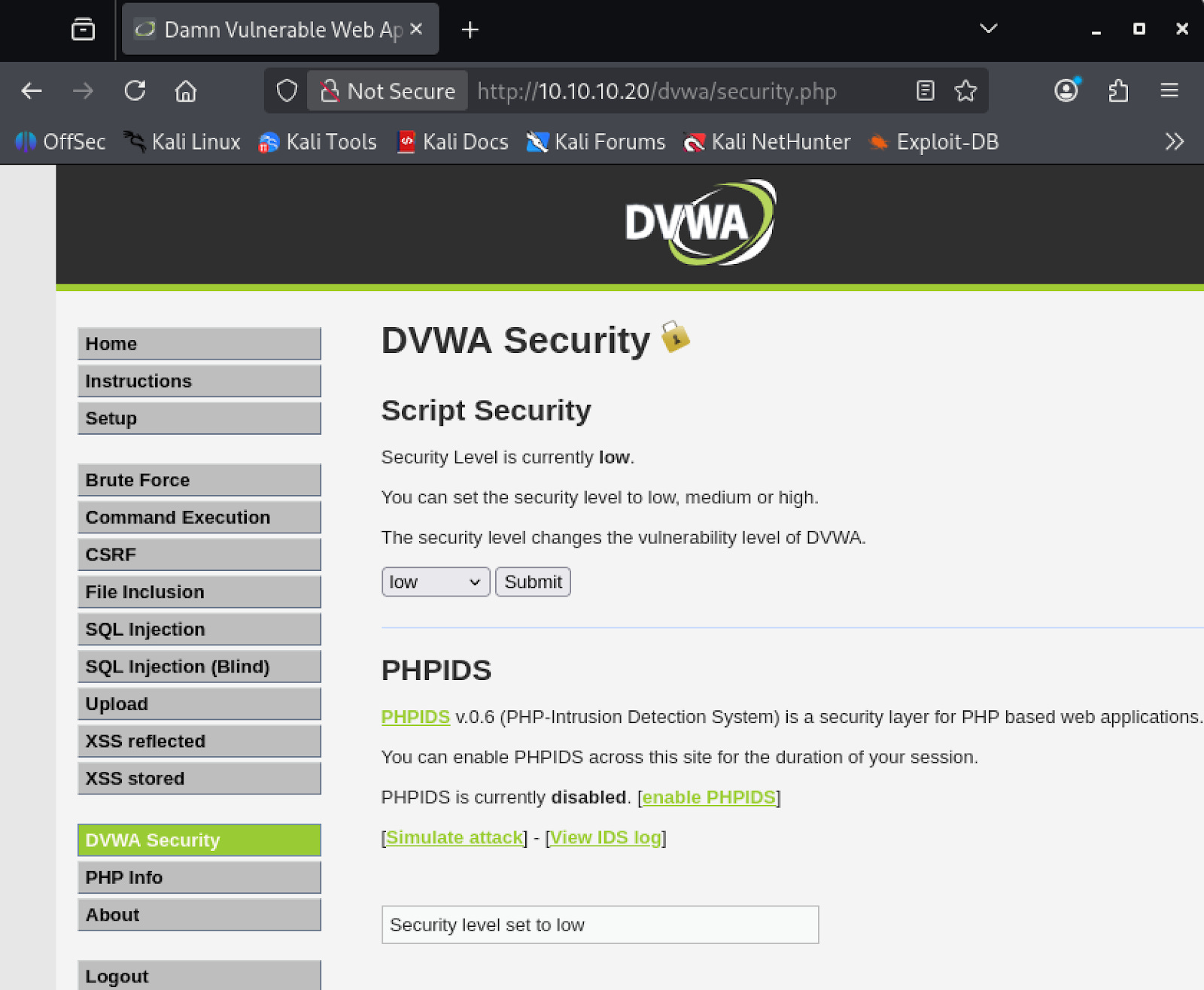Screen dimensions: 1204x990
Task: Open Setup in sidebar
Action: [x=199, y=418]
